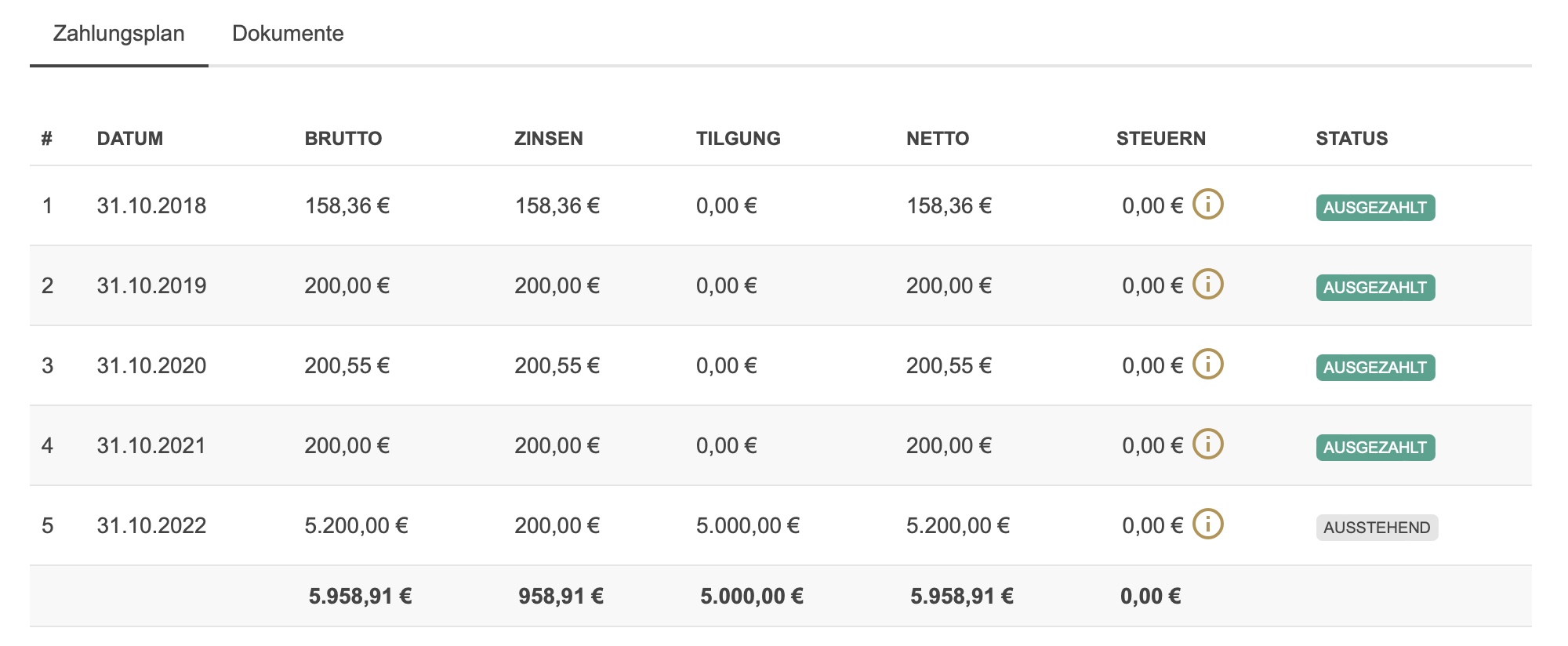The height and width of the screenshot is (646, 1568).
Task: Click the TILGUNG column header
Action: (738, 139)
